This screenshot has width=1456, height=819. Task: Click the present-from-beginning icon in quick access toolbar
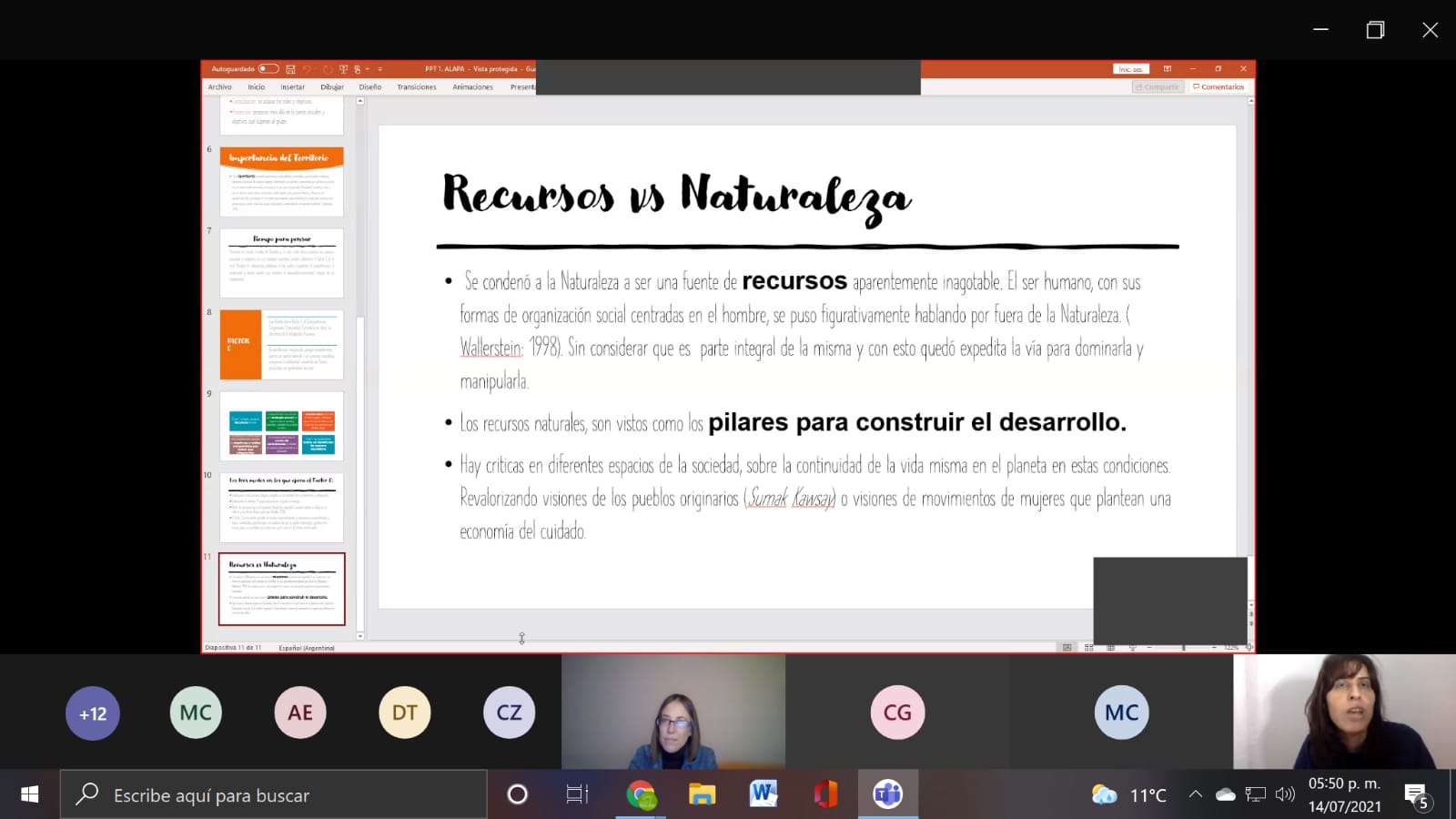tap(343, 69)
